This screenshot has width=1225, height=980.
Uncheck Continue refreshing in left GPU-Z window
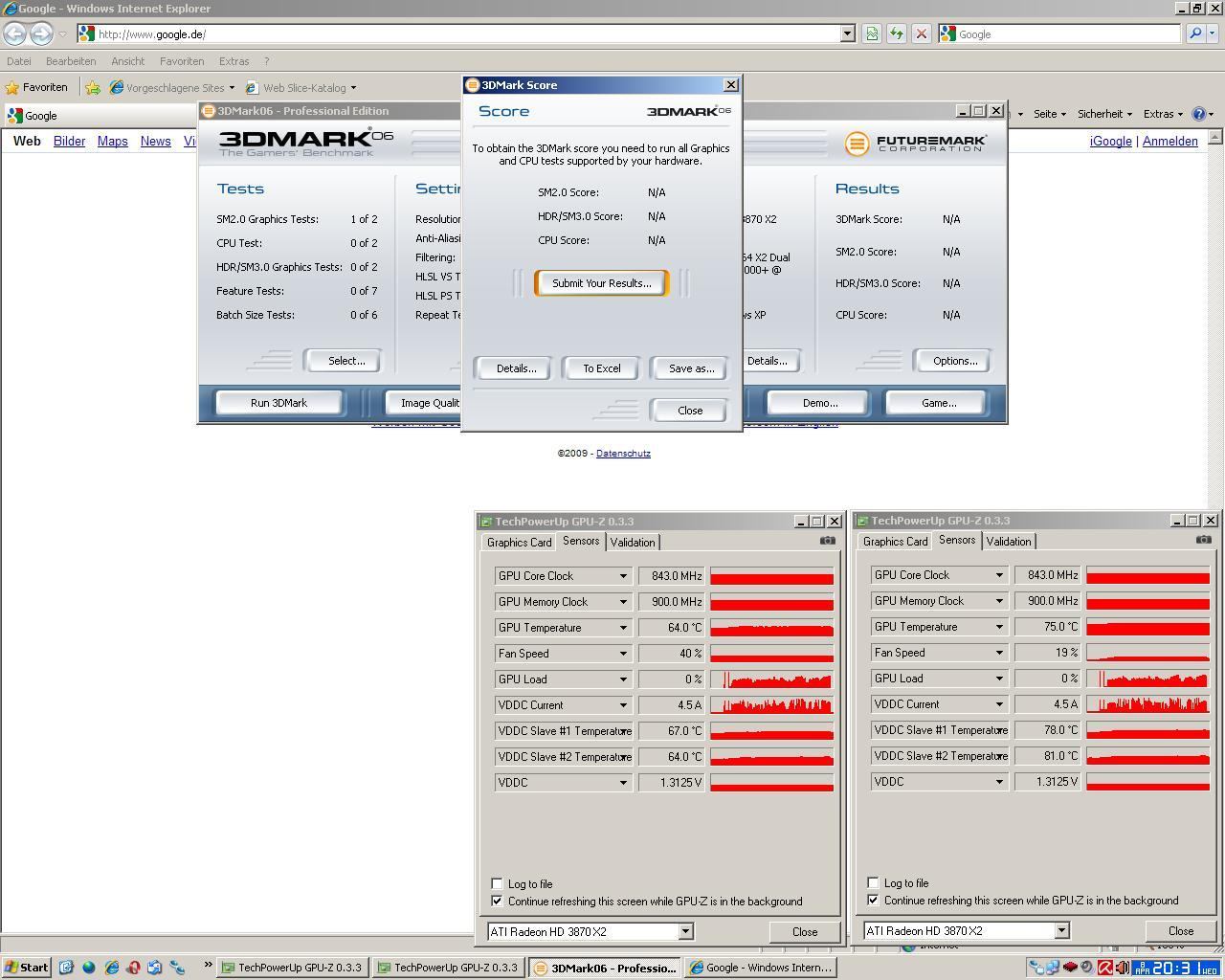tap(497, 902)
